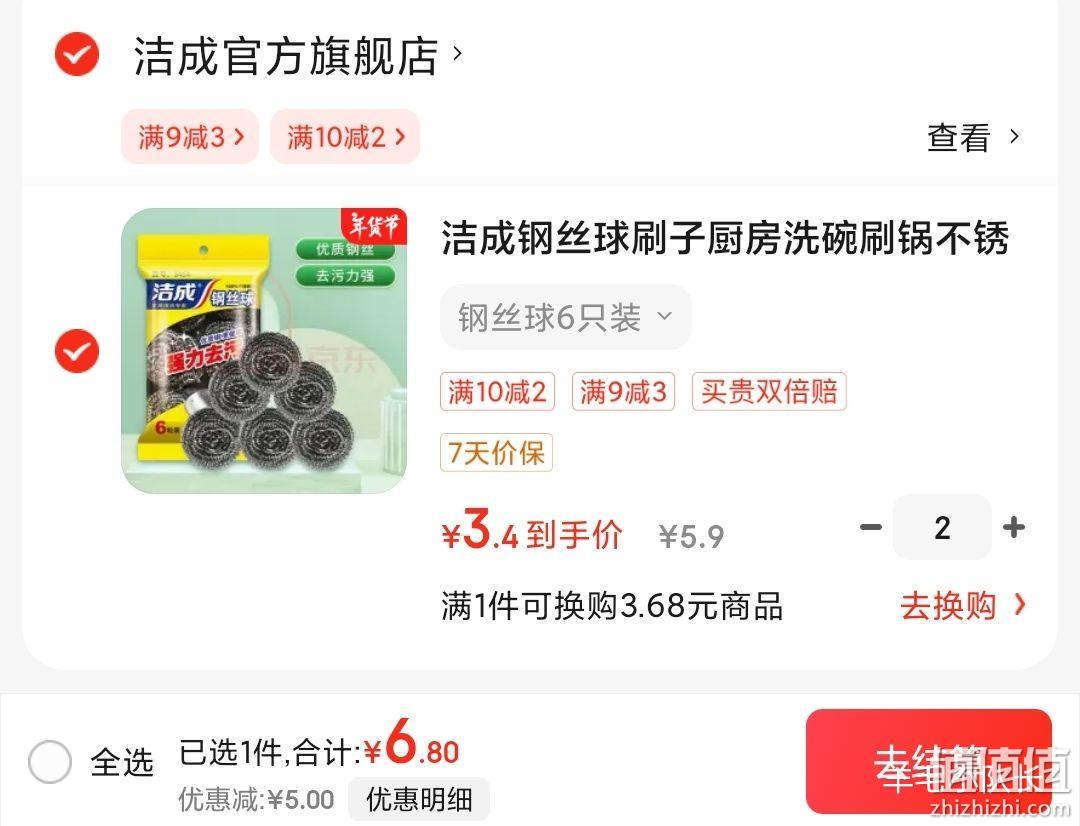This screenshot has height=826, width=1080.
Task: Uncheck the 洁成官方旗舰店 store checkbox
Action: coord(77,54)
